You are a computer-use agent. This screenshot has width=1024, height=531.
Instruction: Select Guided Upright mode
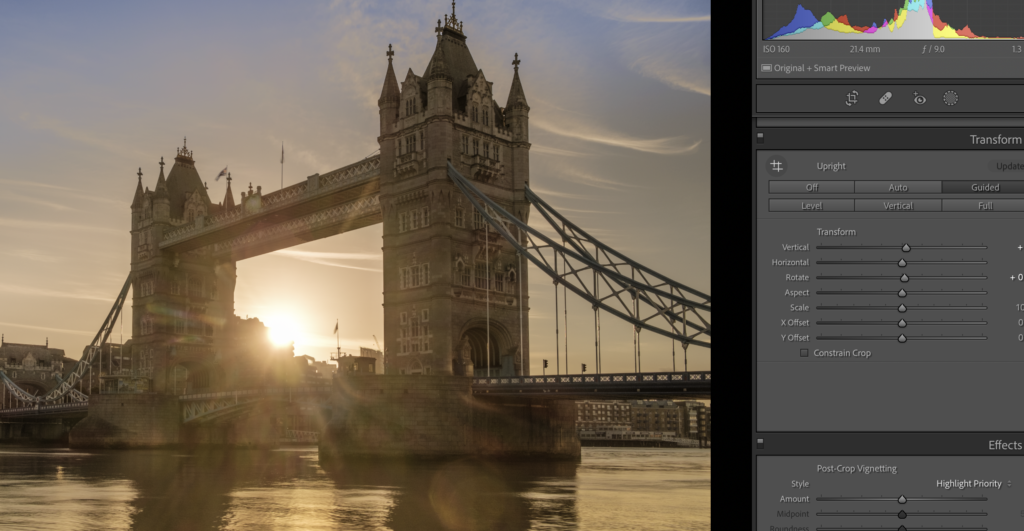point(984,187)
